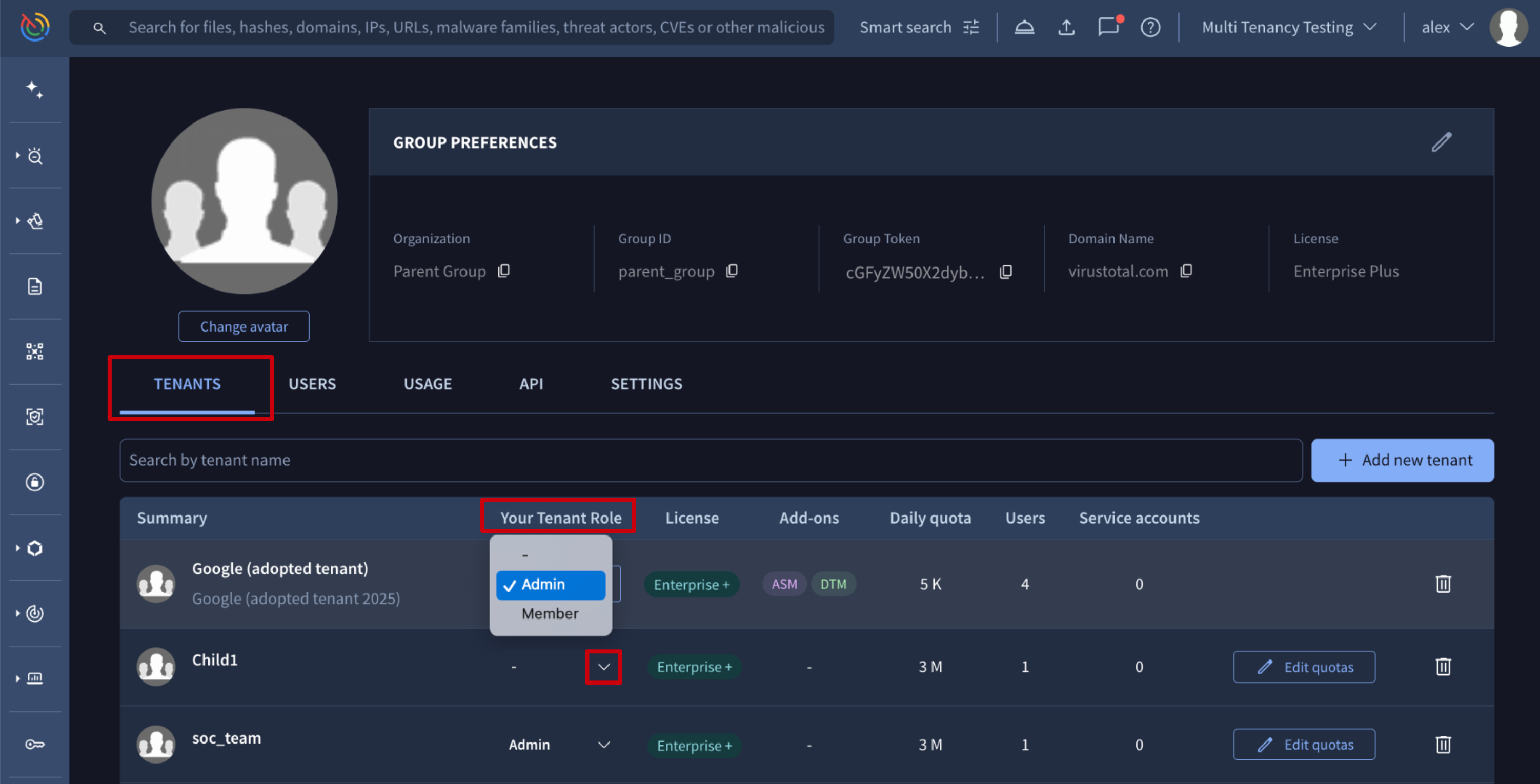Click the sparkle icon in left sidebar
1540x784 pixels.
click(x=35, y=90)
